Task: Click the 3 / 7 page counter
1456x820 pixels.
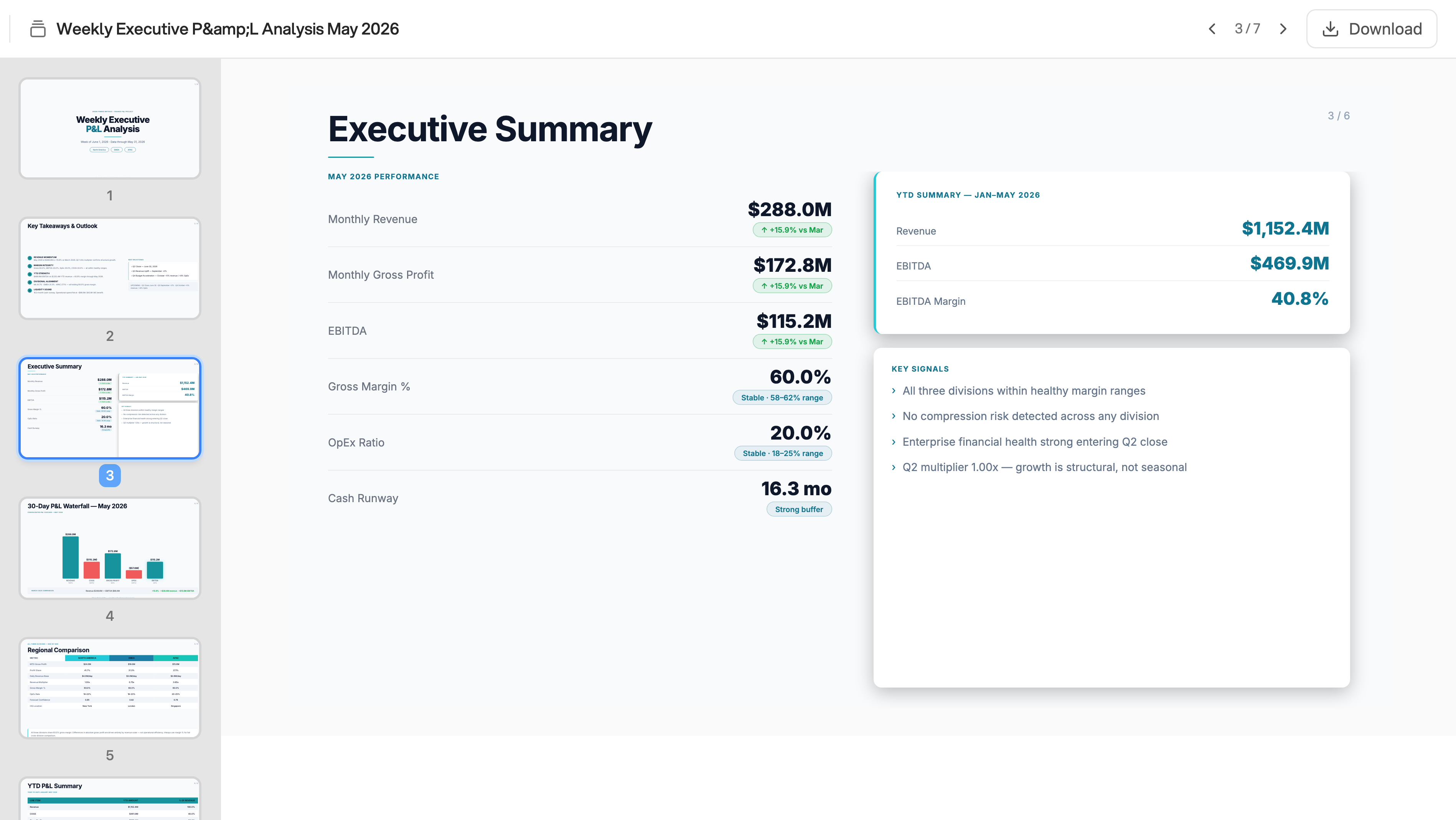Action: (x=1247, y=29)
